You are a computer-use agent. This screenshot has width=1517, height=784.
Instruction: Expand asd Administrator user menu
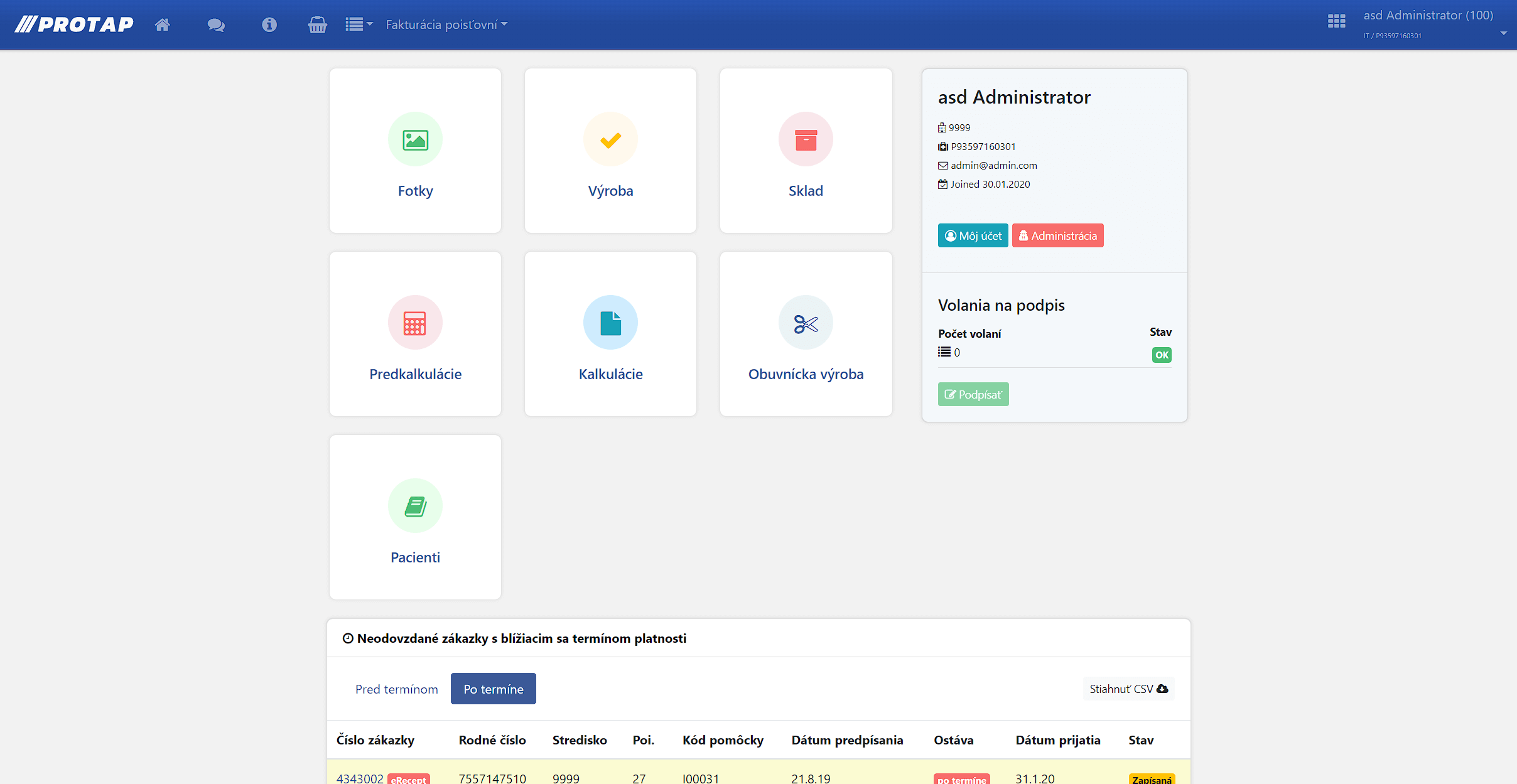pyautogui.click(x=1435, y=24)
